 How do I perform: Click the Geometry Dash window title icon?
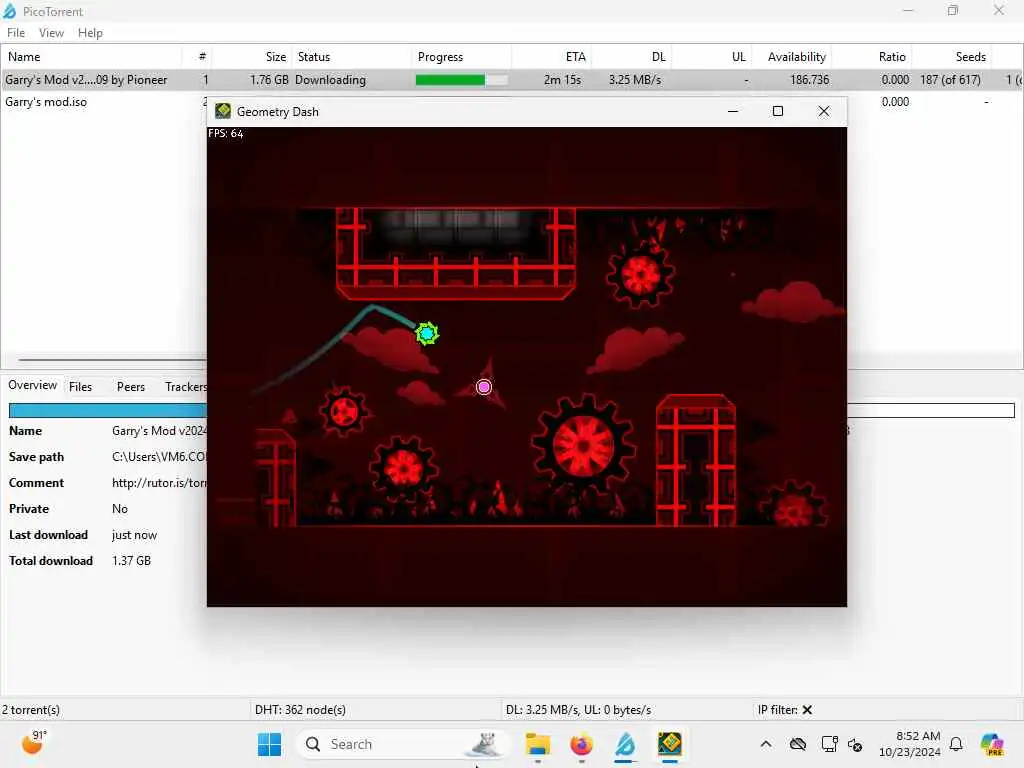tap(223, 111)
